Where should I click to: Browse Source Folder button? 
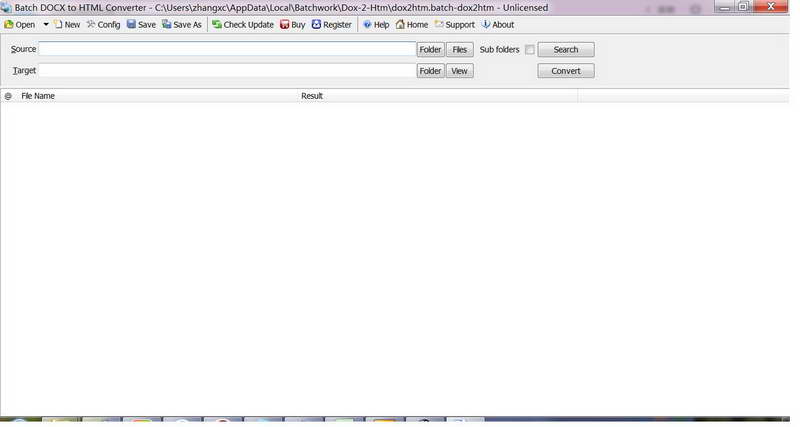coord(430,49)
